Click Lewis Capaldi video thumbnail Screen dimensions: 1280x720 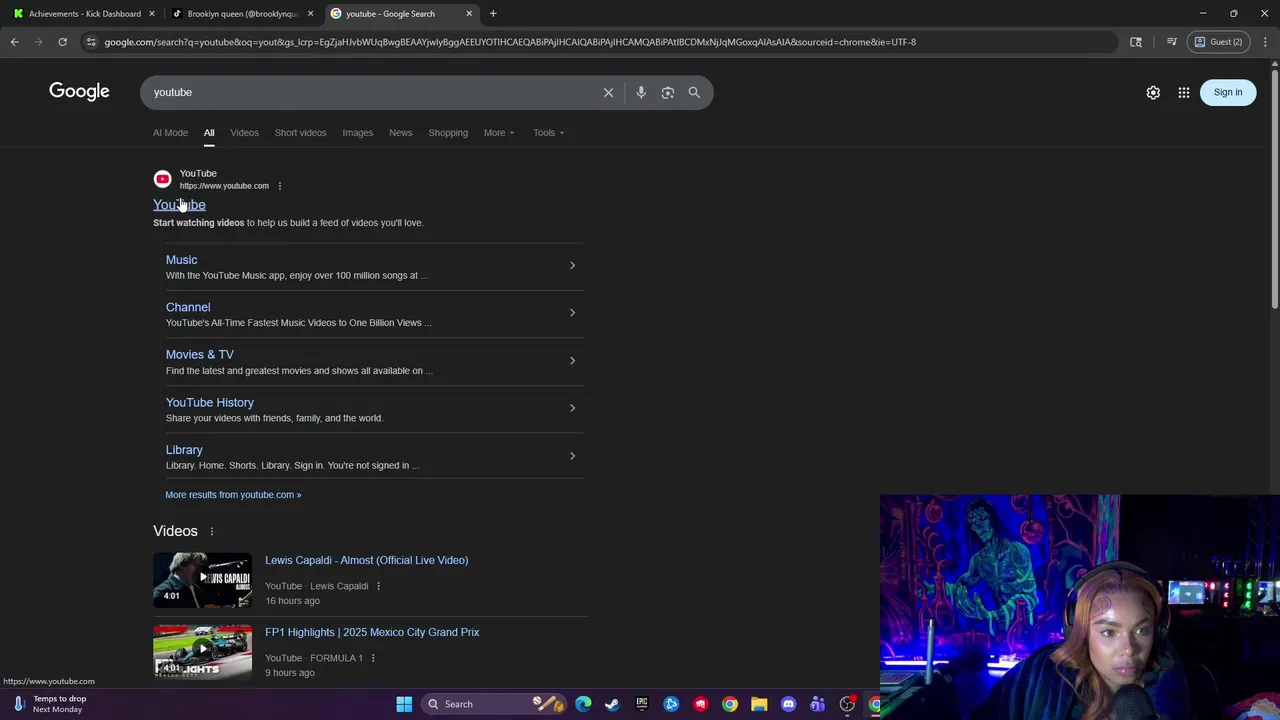pyautogui.click(x=202, y=580)
